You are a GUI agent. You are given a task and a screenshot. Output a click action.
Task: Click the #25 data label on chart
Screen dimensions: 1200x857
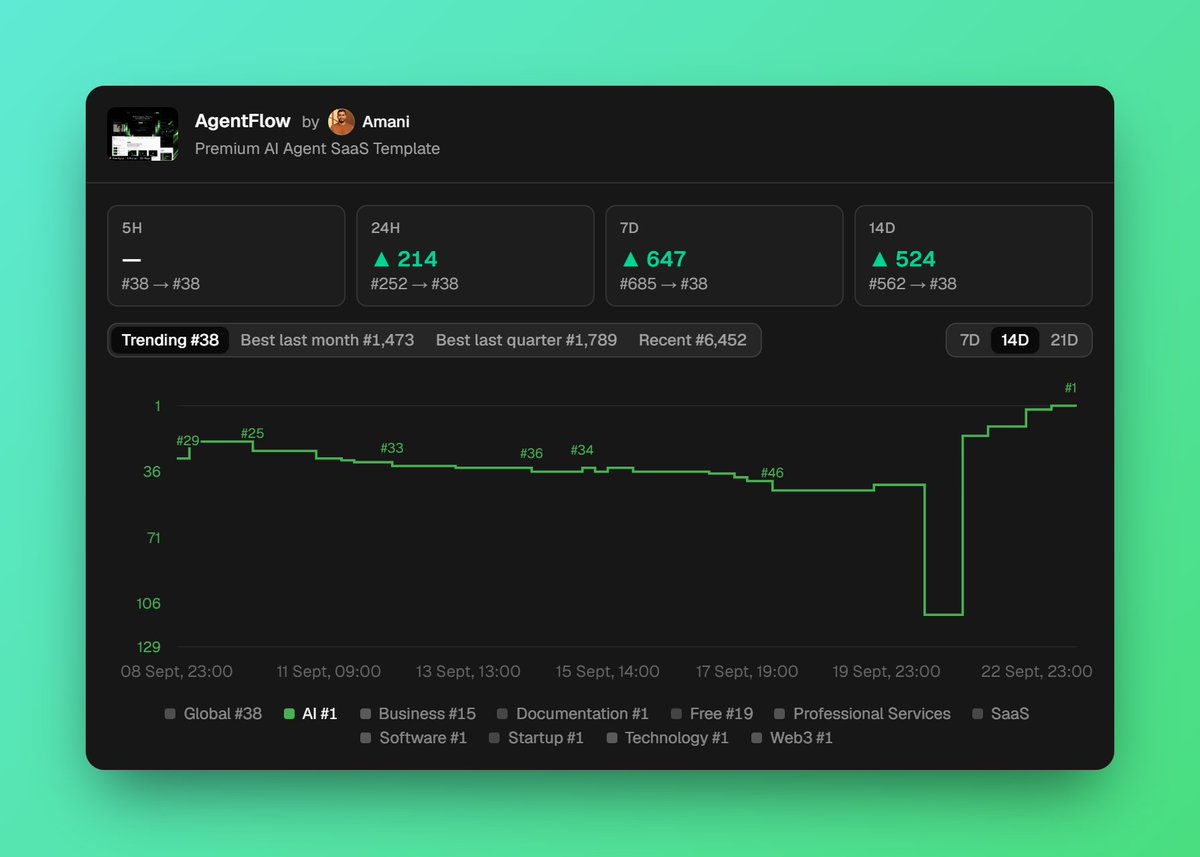tap(252, 433)
